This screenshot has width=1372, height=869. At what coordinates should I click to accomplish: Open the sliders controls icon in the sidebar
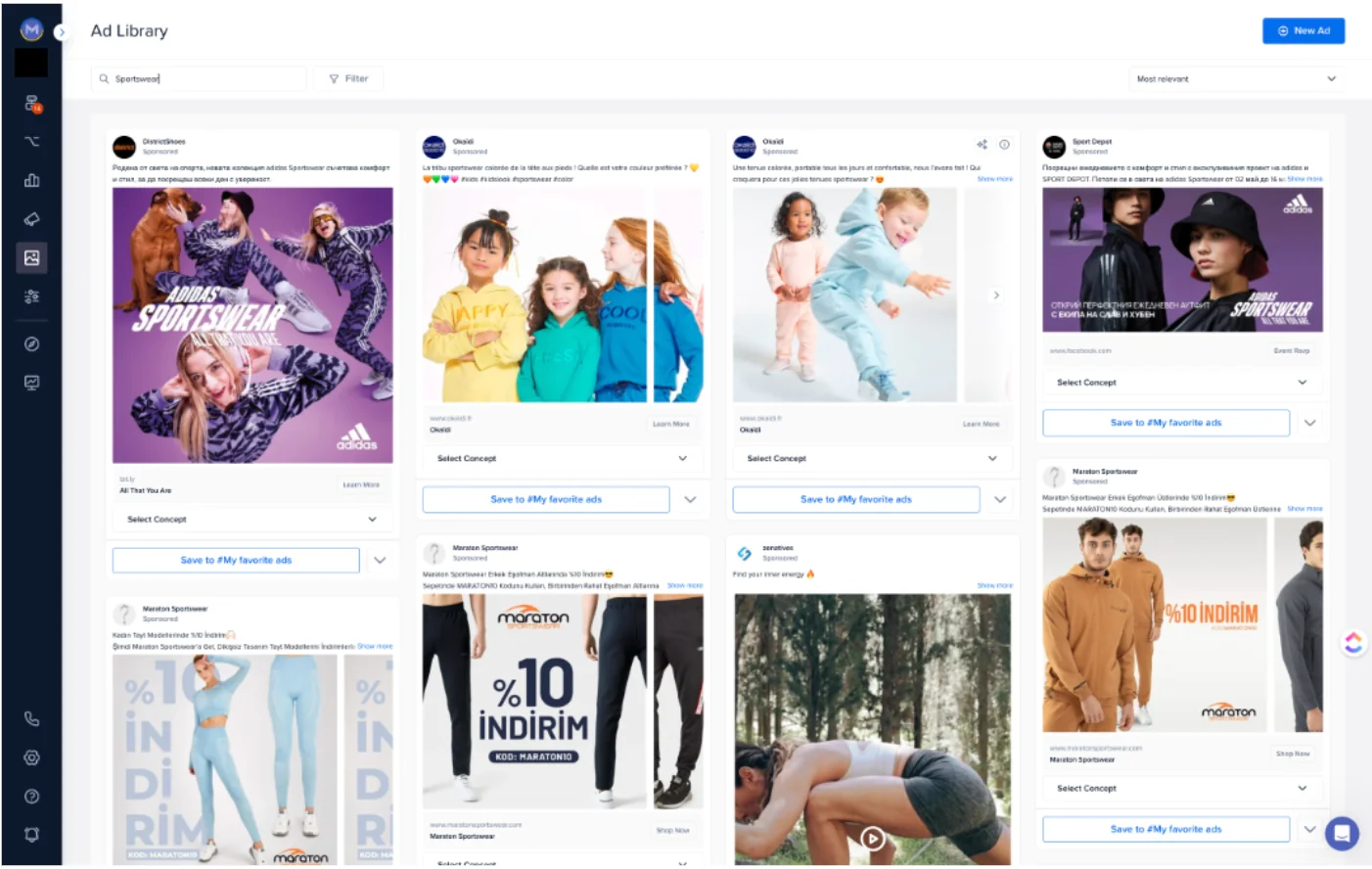[x=31, y=297]
